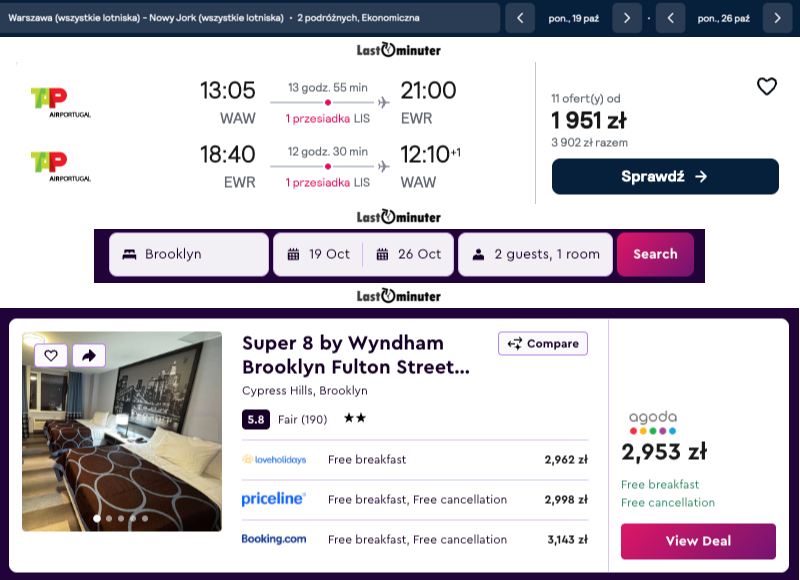800x580 pixels.
Task: Open the 26 Oct check-out date picker
Action: [x=408, y=254]
